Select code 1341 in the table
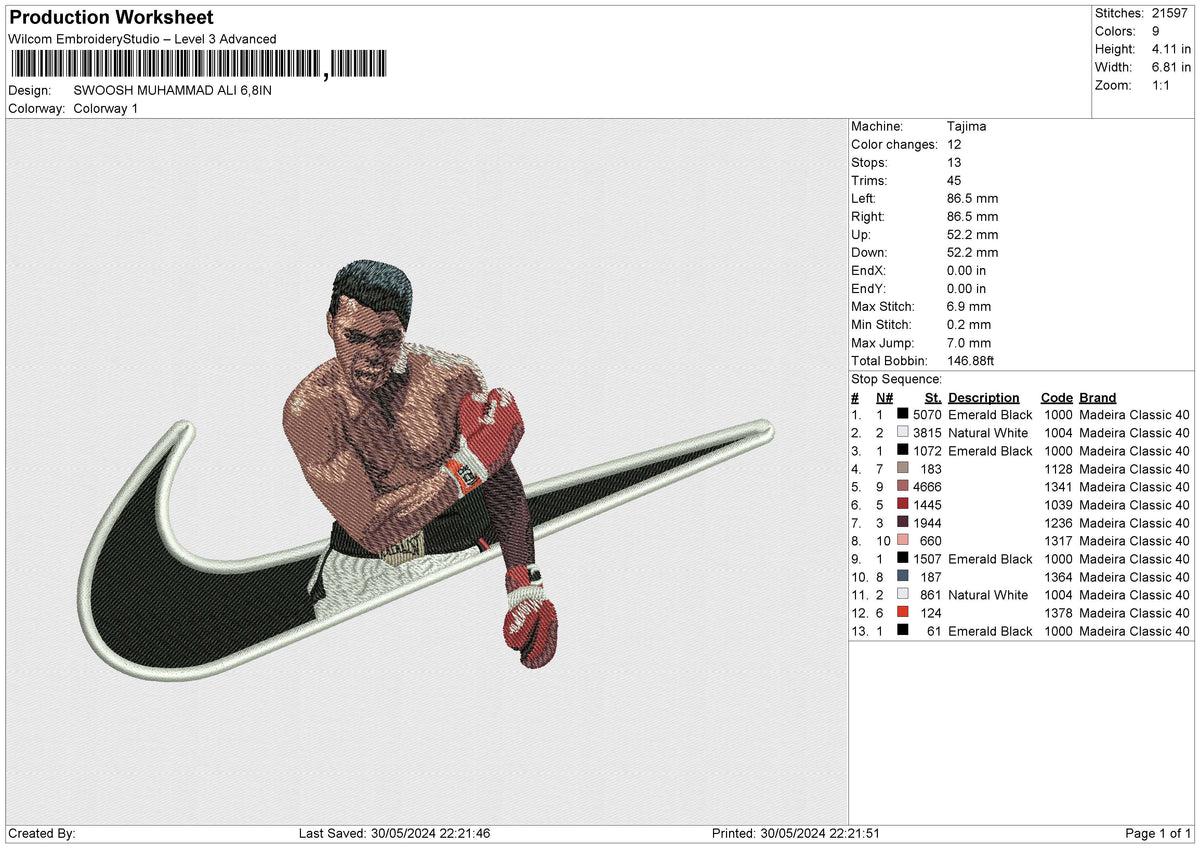 (1058, 487)
